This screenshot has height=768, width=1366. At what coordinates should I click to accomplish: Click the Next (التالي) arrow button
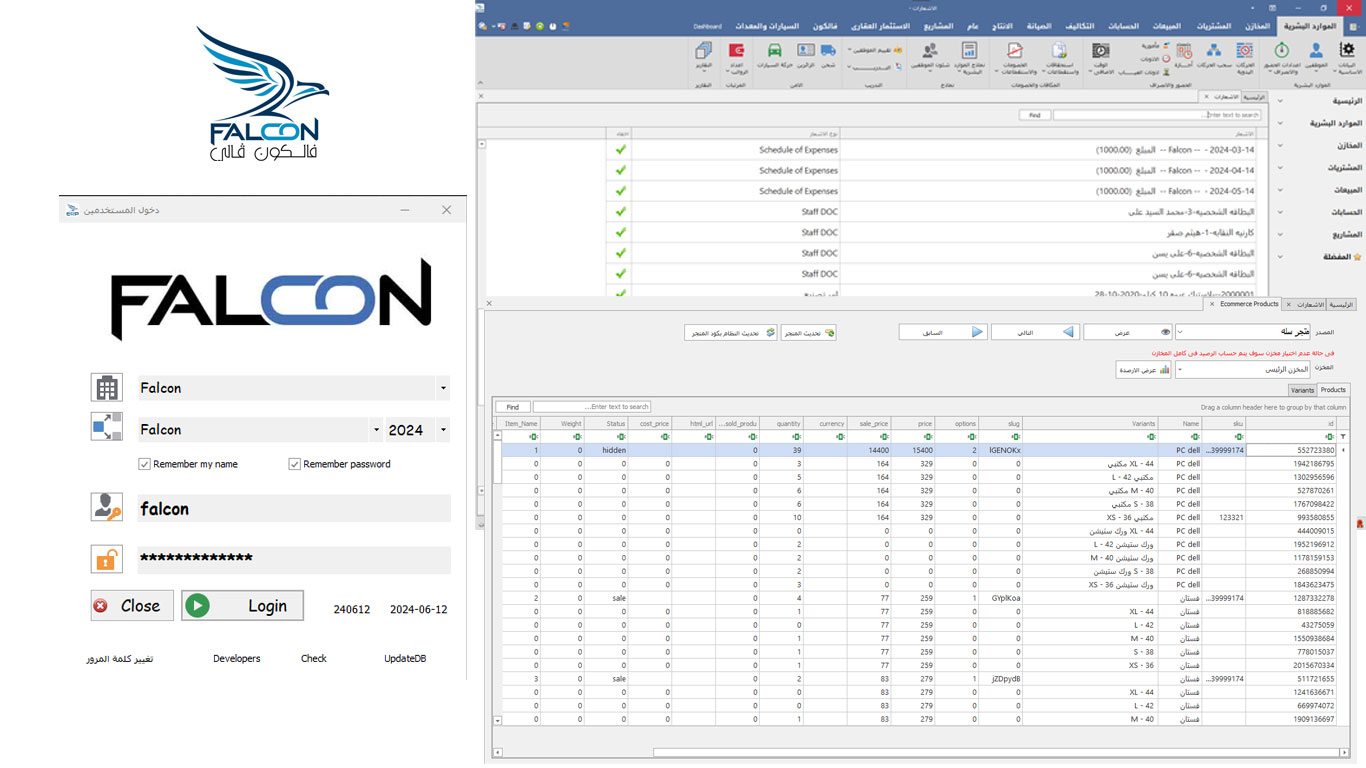click(1069, 332)
